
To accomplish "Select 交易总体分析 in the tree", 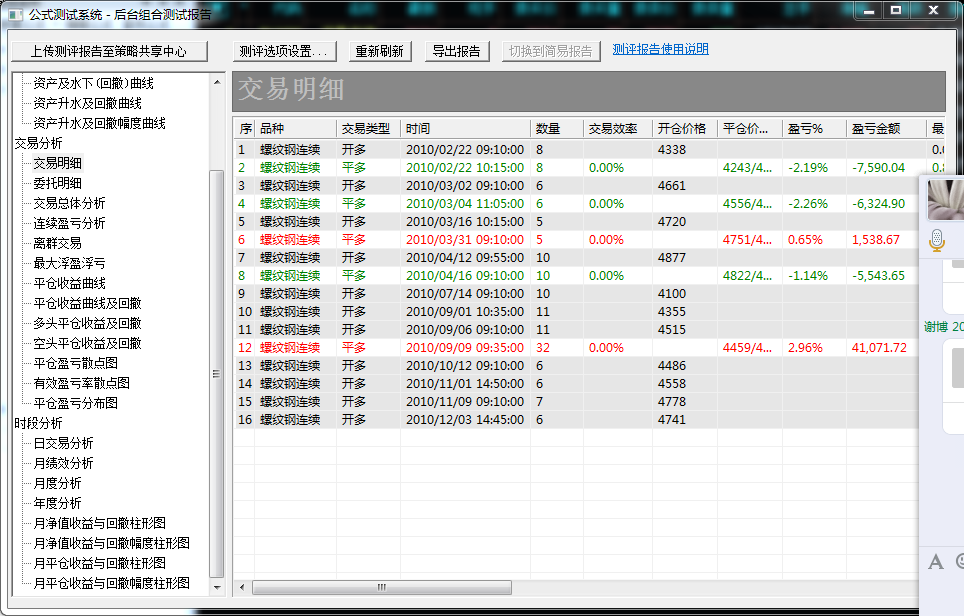I will click(69, 203).
